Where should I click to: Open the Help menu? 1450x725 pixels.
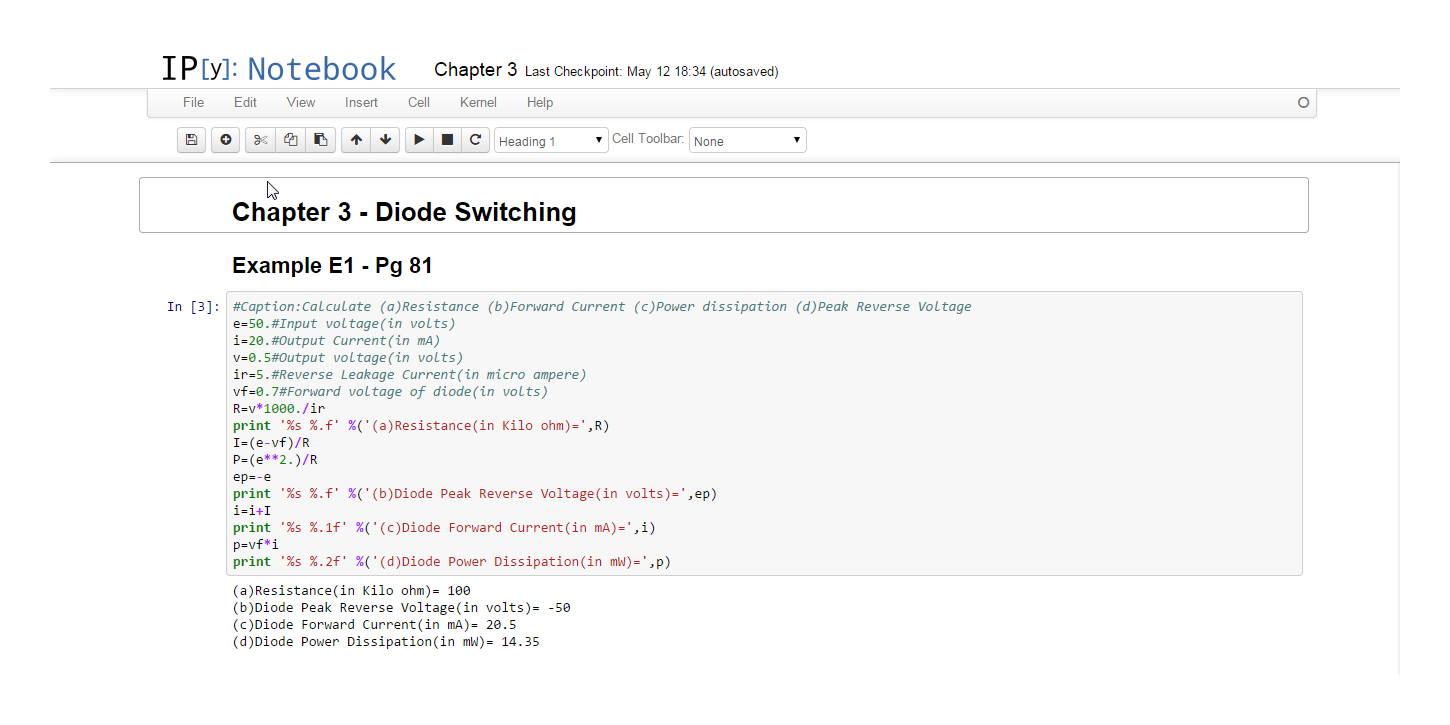(x=540, y=102)
